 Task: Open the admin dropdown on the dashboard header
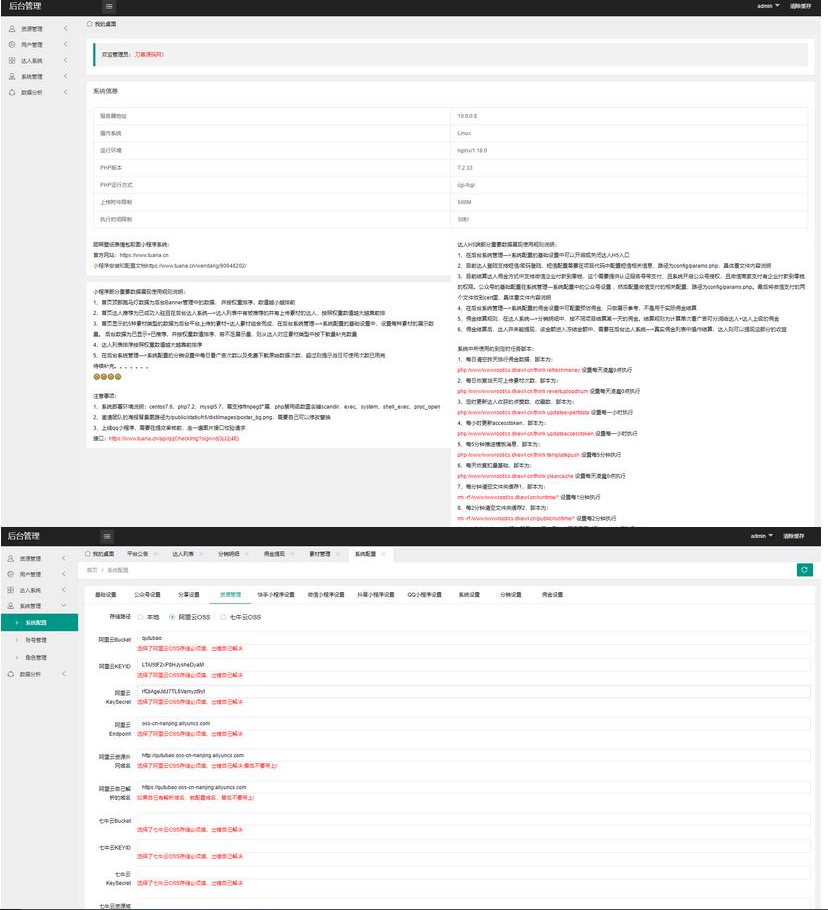pyautogui.click(x=768, y=6)
